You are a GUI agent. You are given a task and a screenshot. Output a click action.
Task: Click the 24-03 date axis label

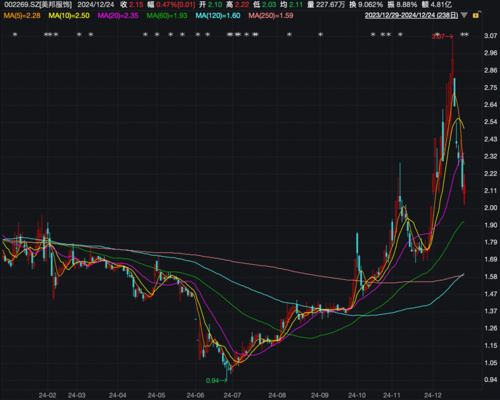[x=76, y=395]
